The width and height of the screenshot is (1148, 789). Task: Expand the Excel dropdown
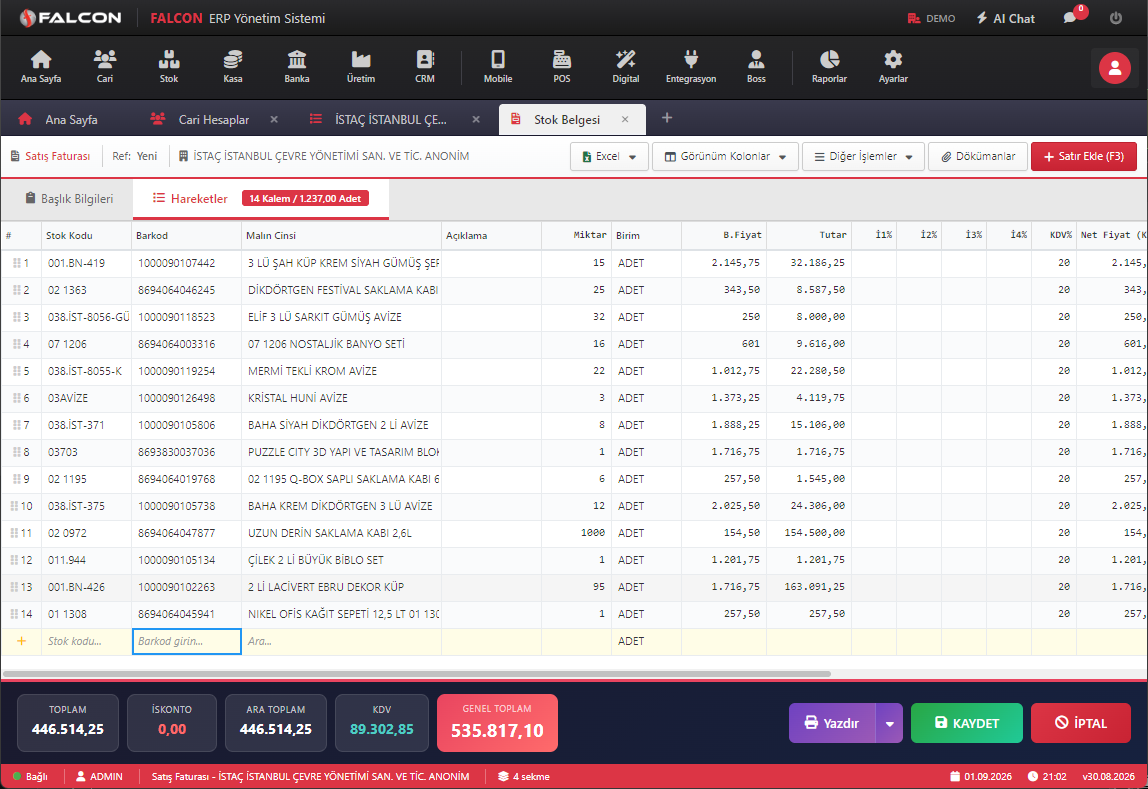(x=609, y=157)
